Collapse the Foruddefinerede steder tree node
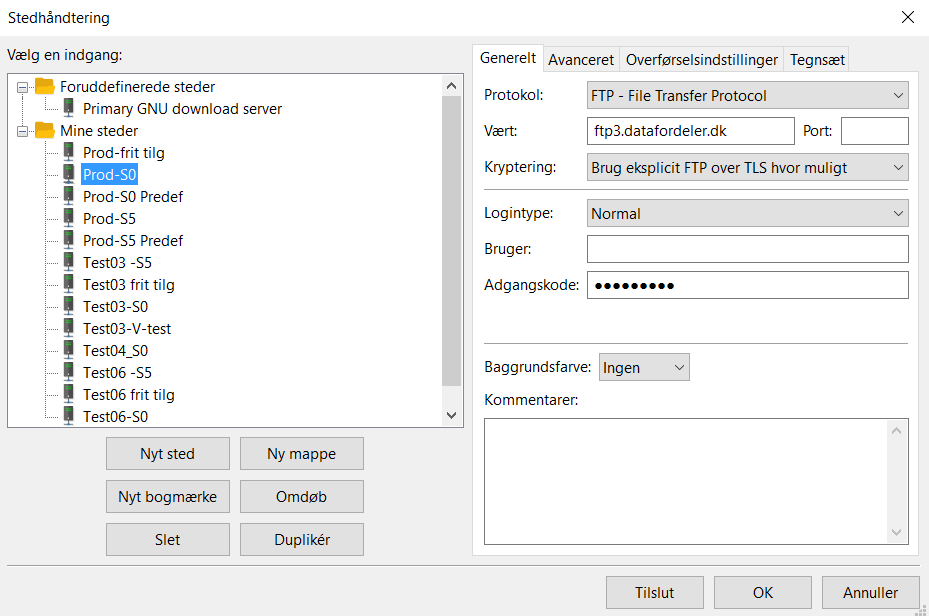Viewport: 929px width, 616px height. [x=22, y=87]
